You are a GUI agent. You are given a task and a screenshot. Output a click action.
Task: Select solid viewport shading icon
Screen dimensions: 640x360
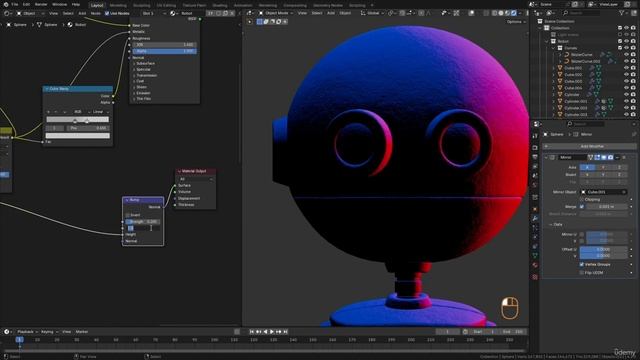pos(501,13)
